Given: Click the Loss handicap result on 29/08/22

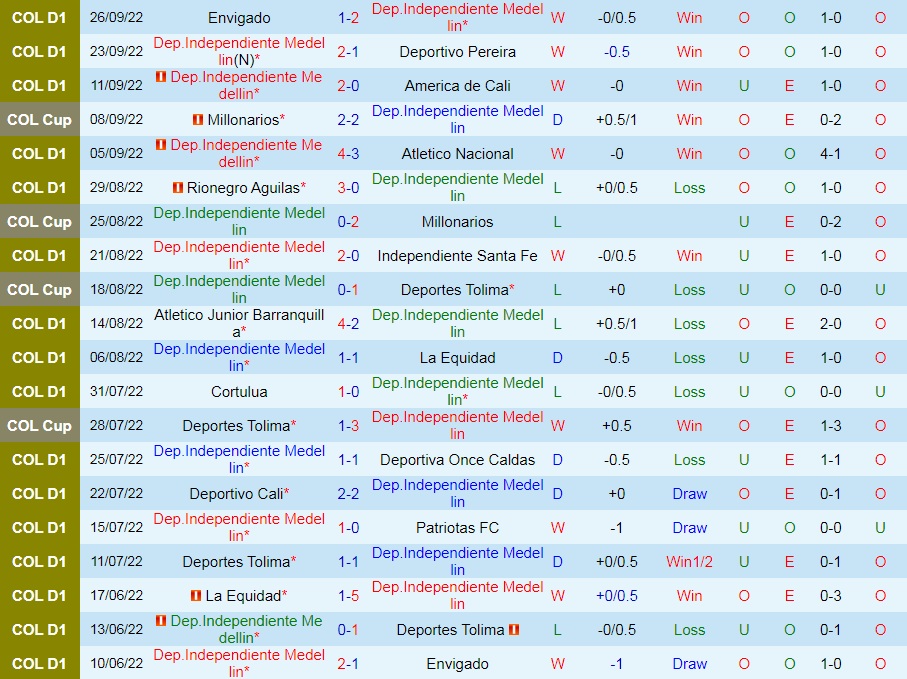Looking at the screenshot, I should coord(690,188).
